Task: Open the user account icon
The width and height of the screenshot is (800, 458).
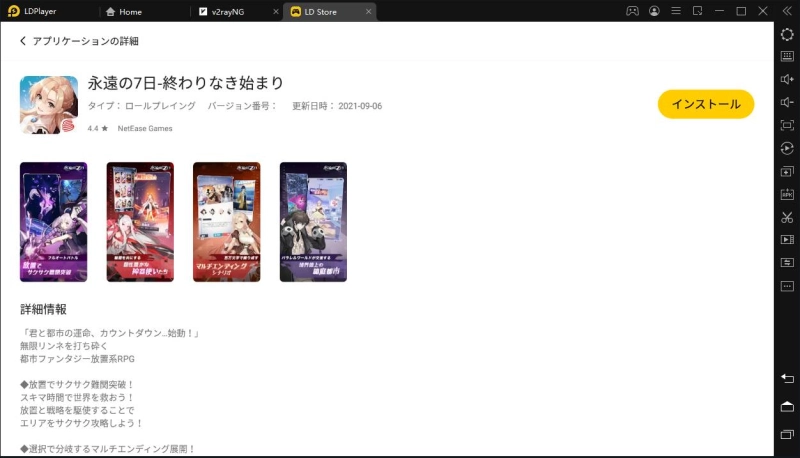Action: coord(654,11)
